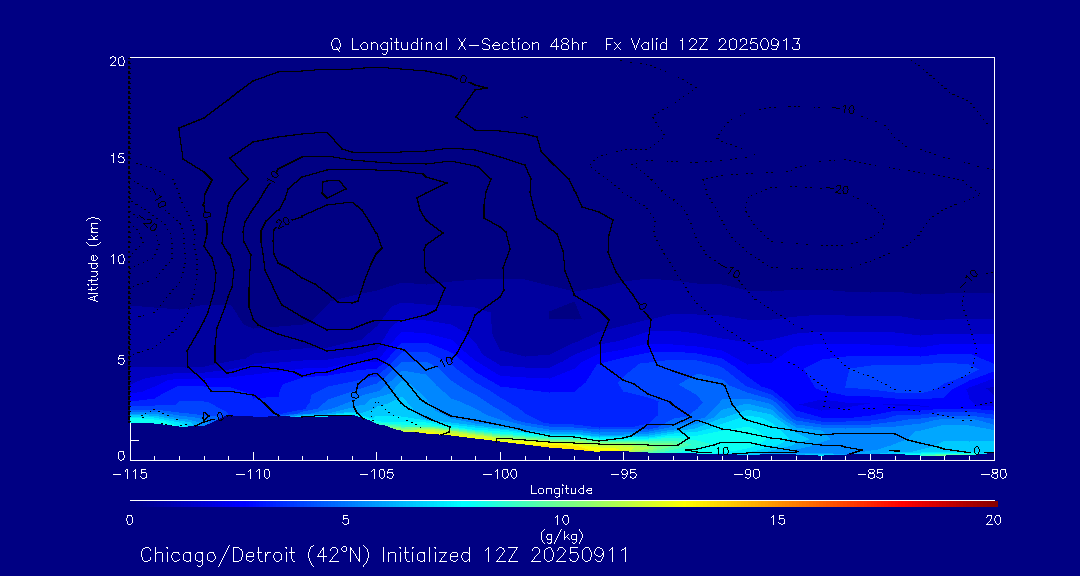Select the 5 tick on the altitude axis
This screenshot has width=1080, height=576.
coord(121,359)
